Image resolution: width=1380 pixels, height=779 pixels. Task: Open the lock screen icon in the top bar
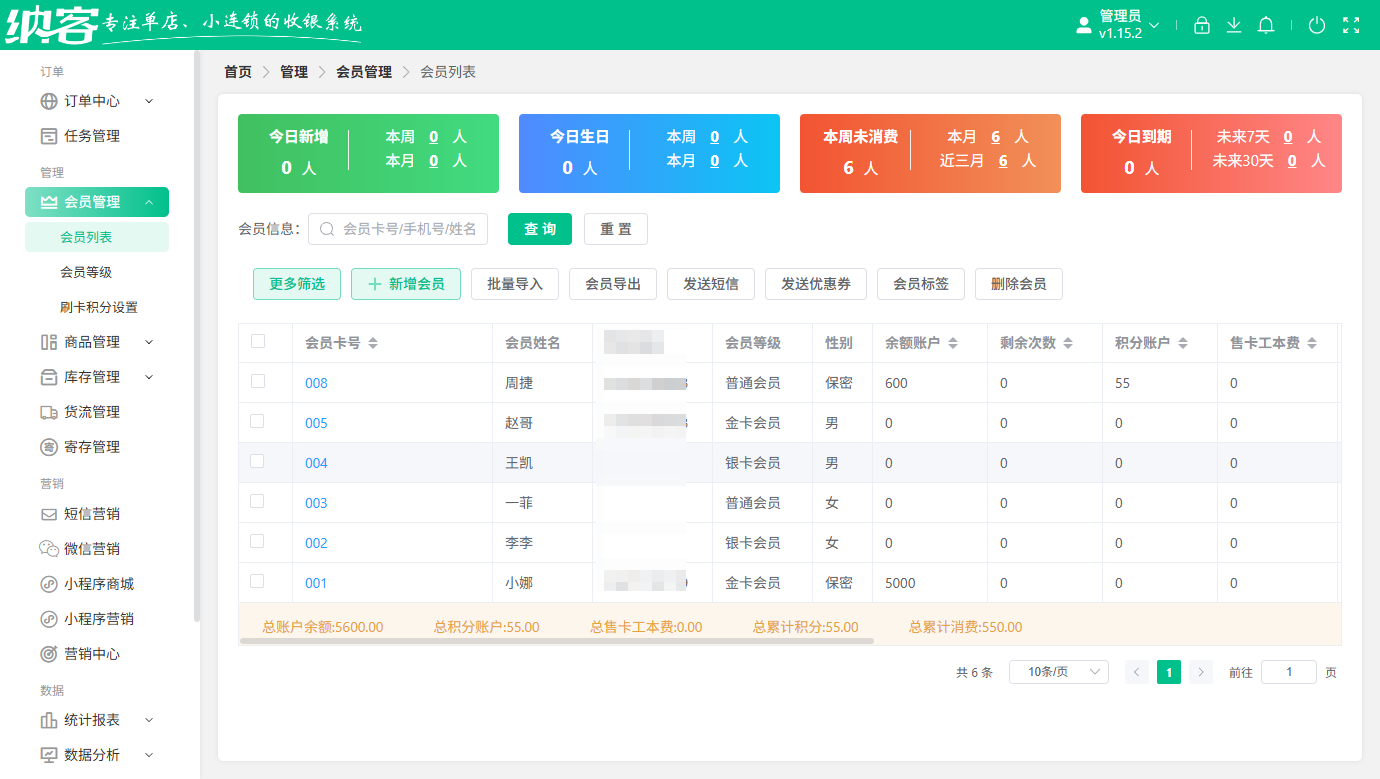click(x=1202, y=25)
